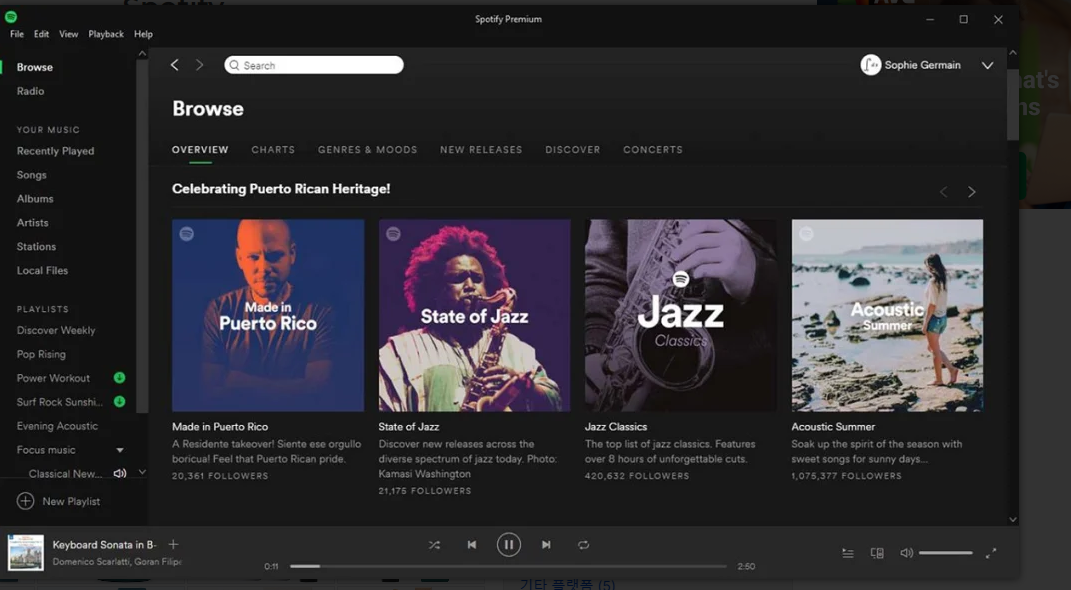Skip to next track
1071x590 pixels.
[546, 545]
